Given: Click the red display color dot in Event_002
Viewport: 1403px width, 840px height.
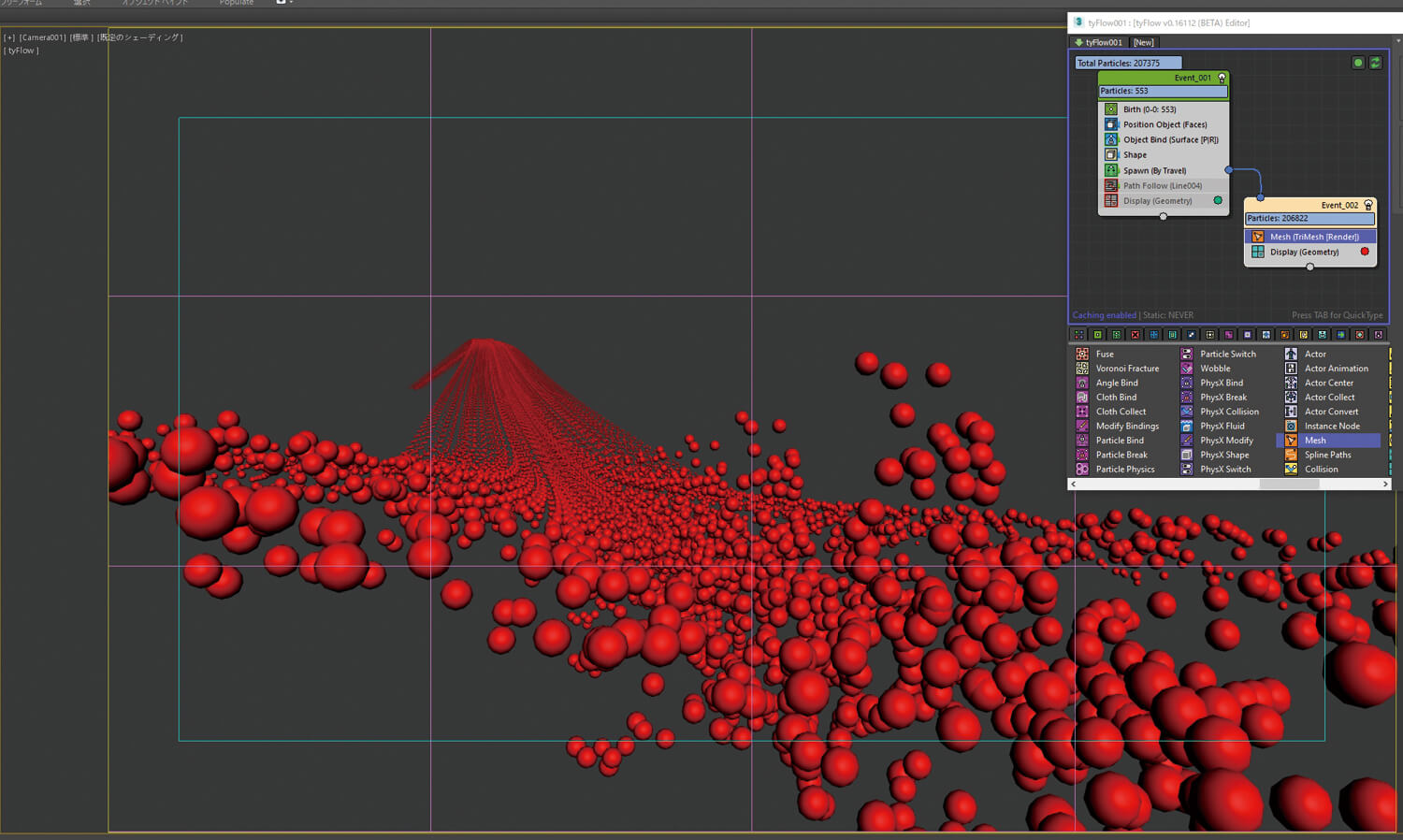Looking at the screenshot, I should coord(1365,252).
